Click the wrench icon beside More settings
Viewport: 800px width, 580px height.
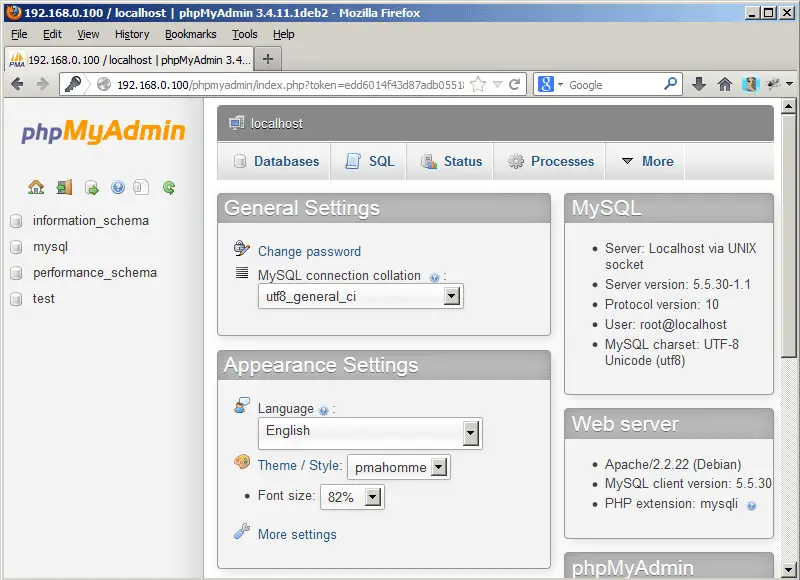pos(242,532)
